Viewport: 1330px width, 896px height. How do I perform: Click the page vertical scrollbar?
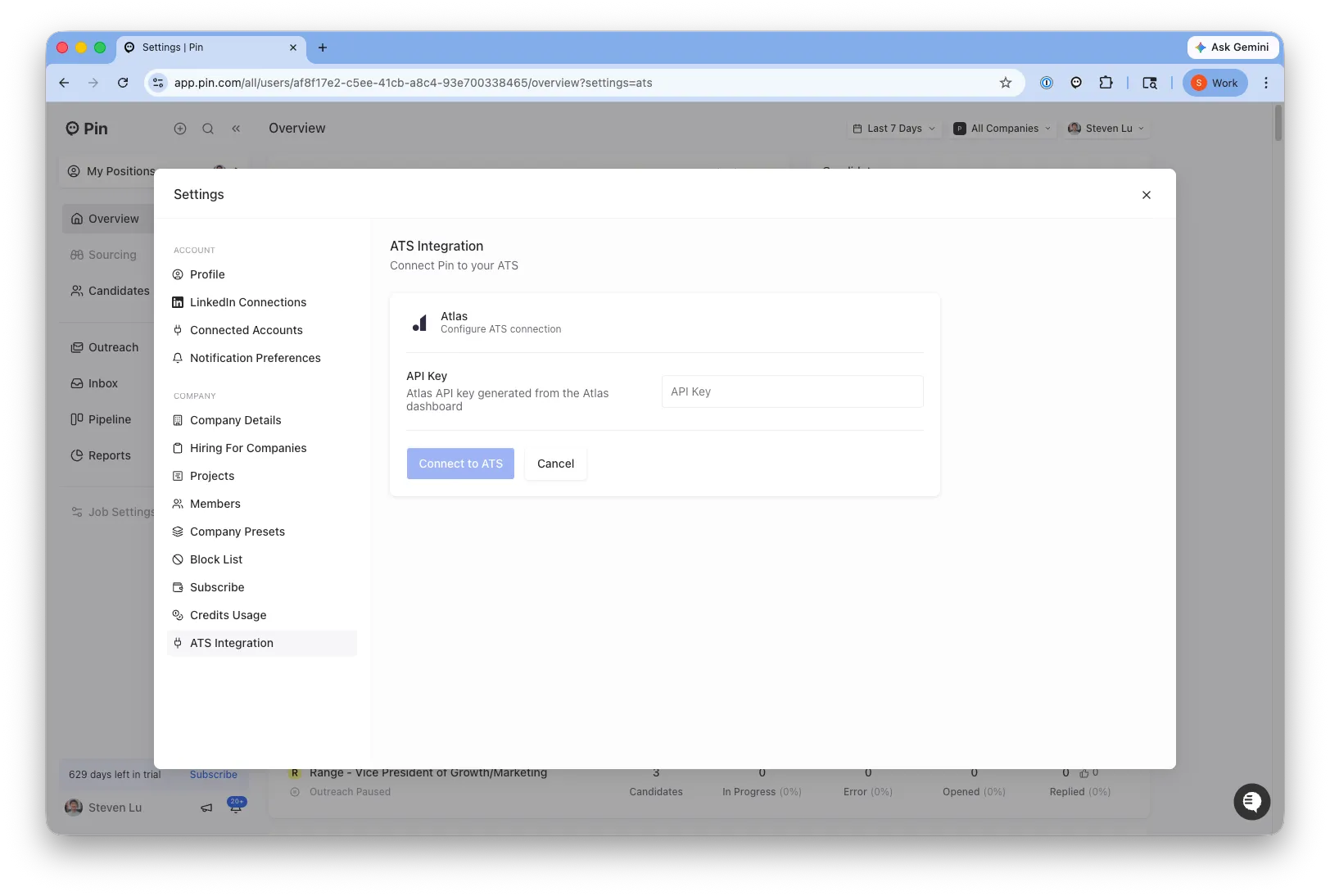1278,123
